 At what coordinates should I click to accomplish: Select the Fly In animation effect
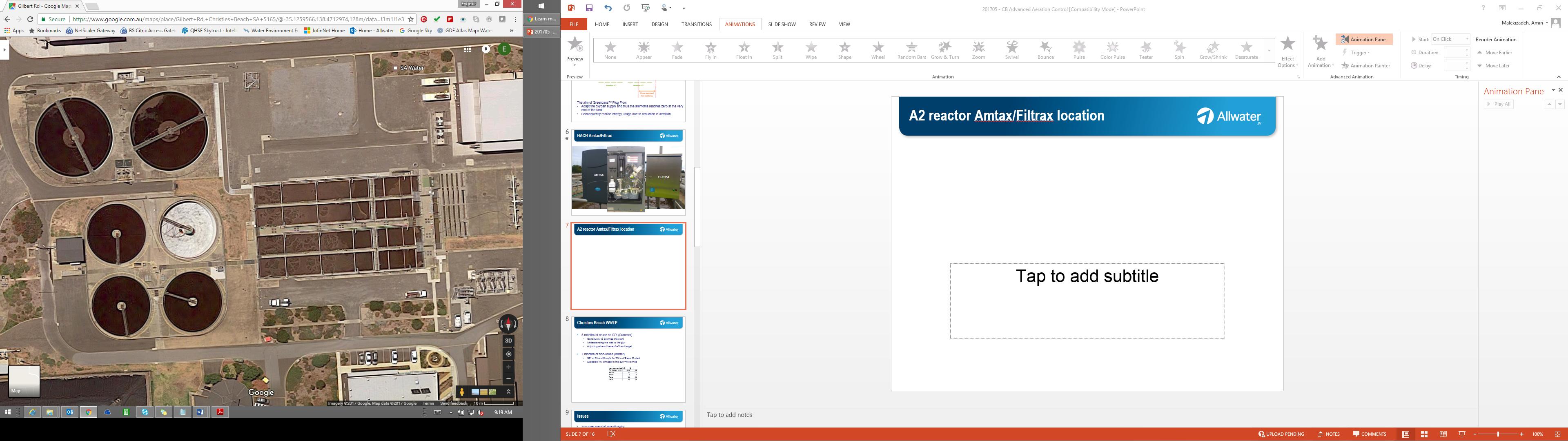click(x=710, y=51)
